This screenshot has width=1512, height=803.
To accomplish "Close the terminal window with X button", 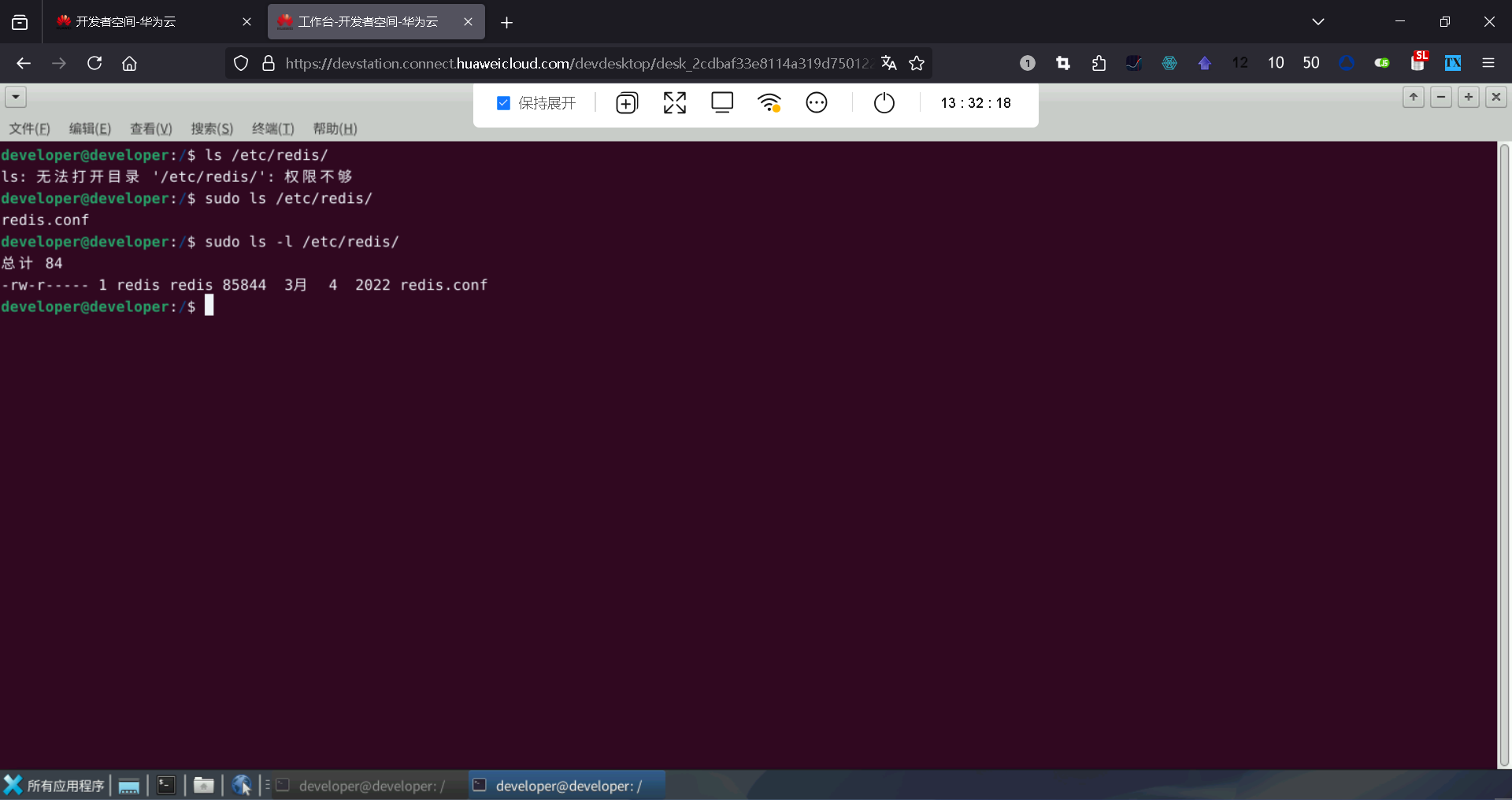I will coord(1496,97).
